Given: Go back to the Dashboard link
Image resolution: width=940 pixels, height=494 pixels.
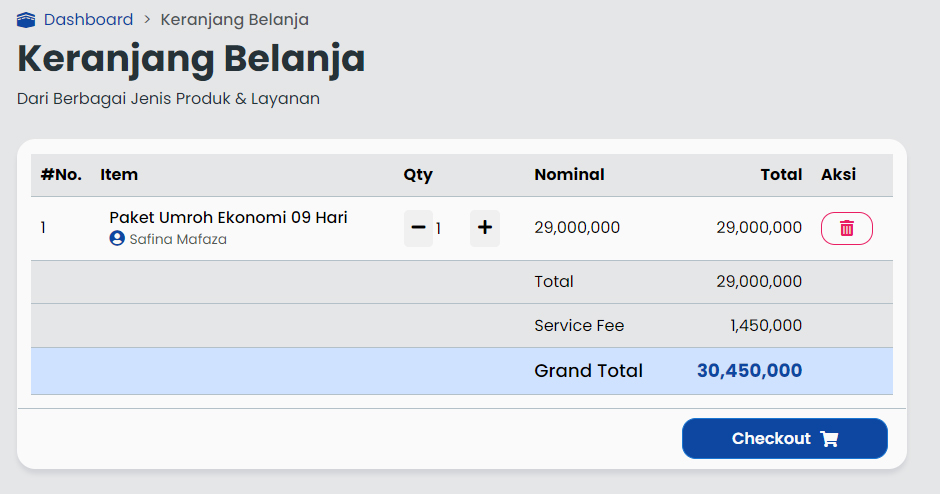Looking at the screenshot, I should point(88,20).
